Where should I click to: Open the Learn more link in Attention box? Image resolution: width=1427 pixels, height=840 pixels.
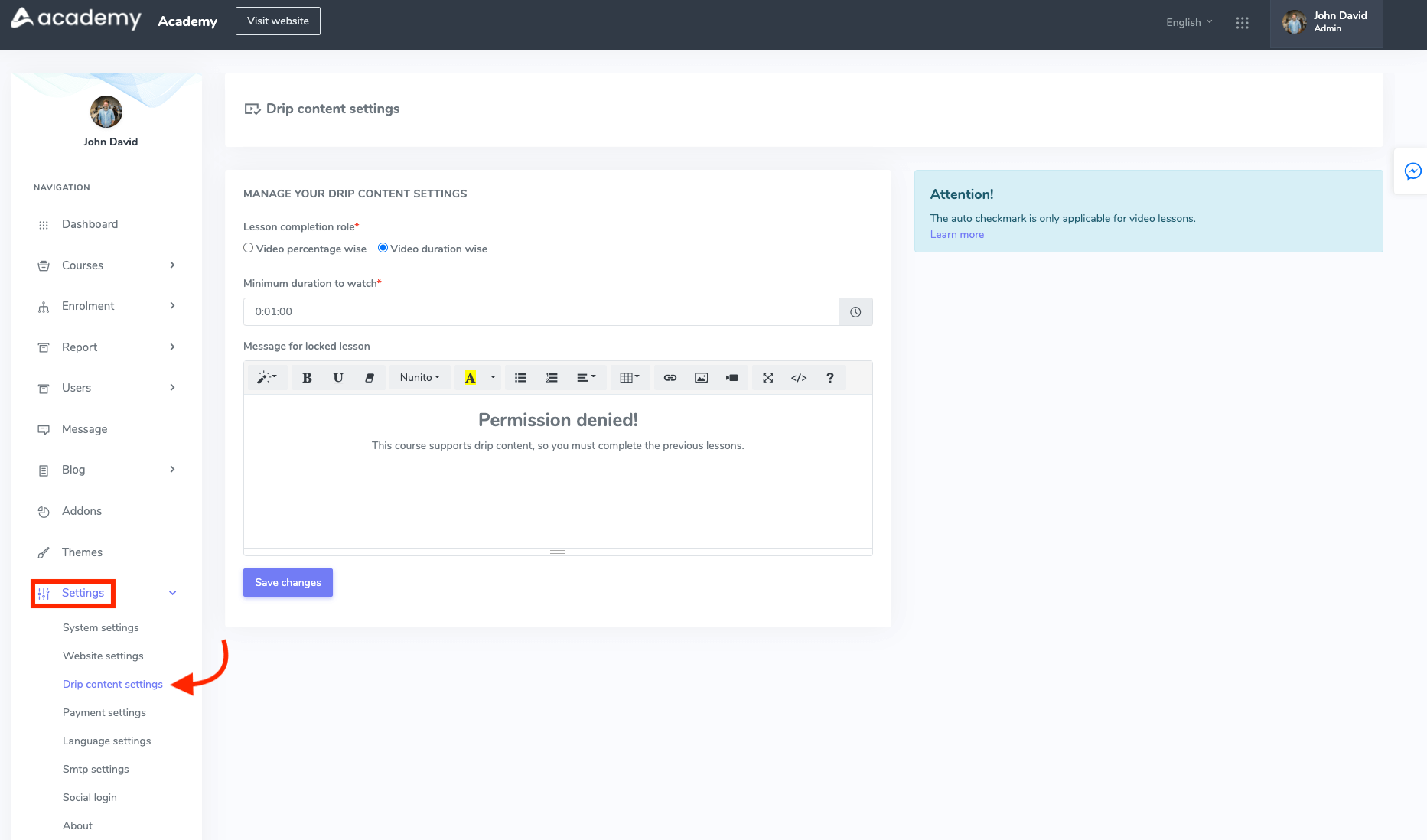click(956, 234)
